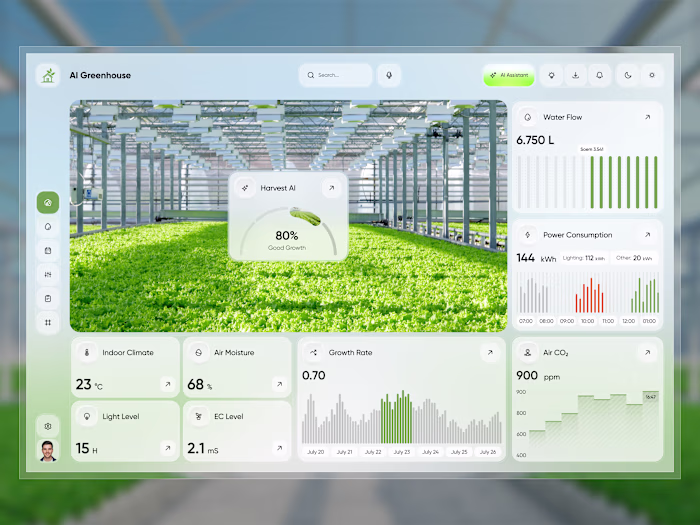Viewport: 700px width, 525px height.
Task: Switch to dark mode with moon icon
Action: tap(628, 75)
